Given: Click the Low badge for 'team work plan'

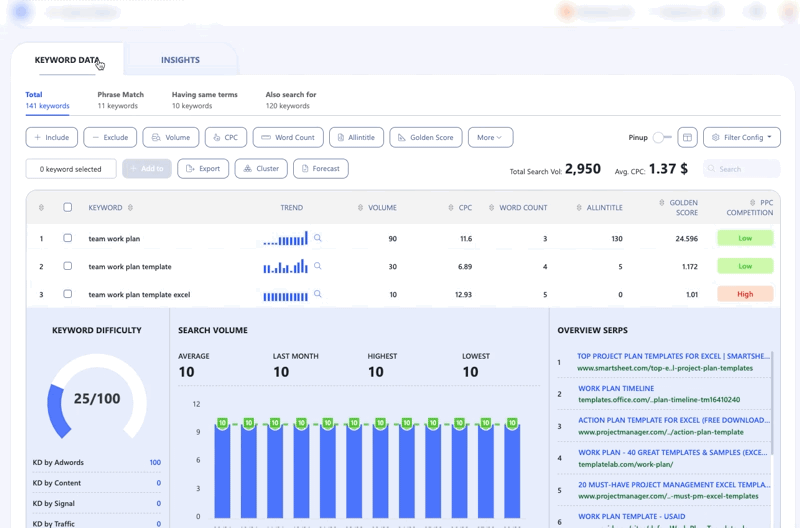Looking at the screenshot, I should tap(745, 238).
